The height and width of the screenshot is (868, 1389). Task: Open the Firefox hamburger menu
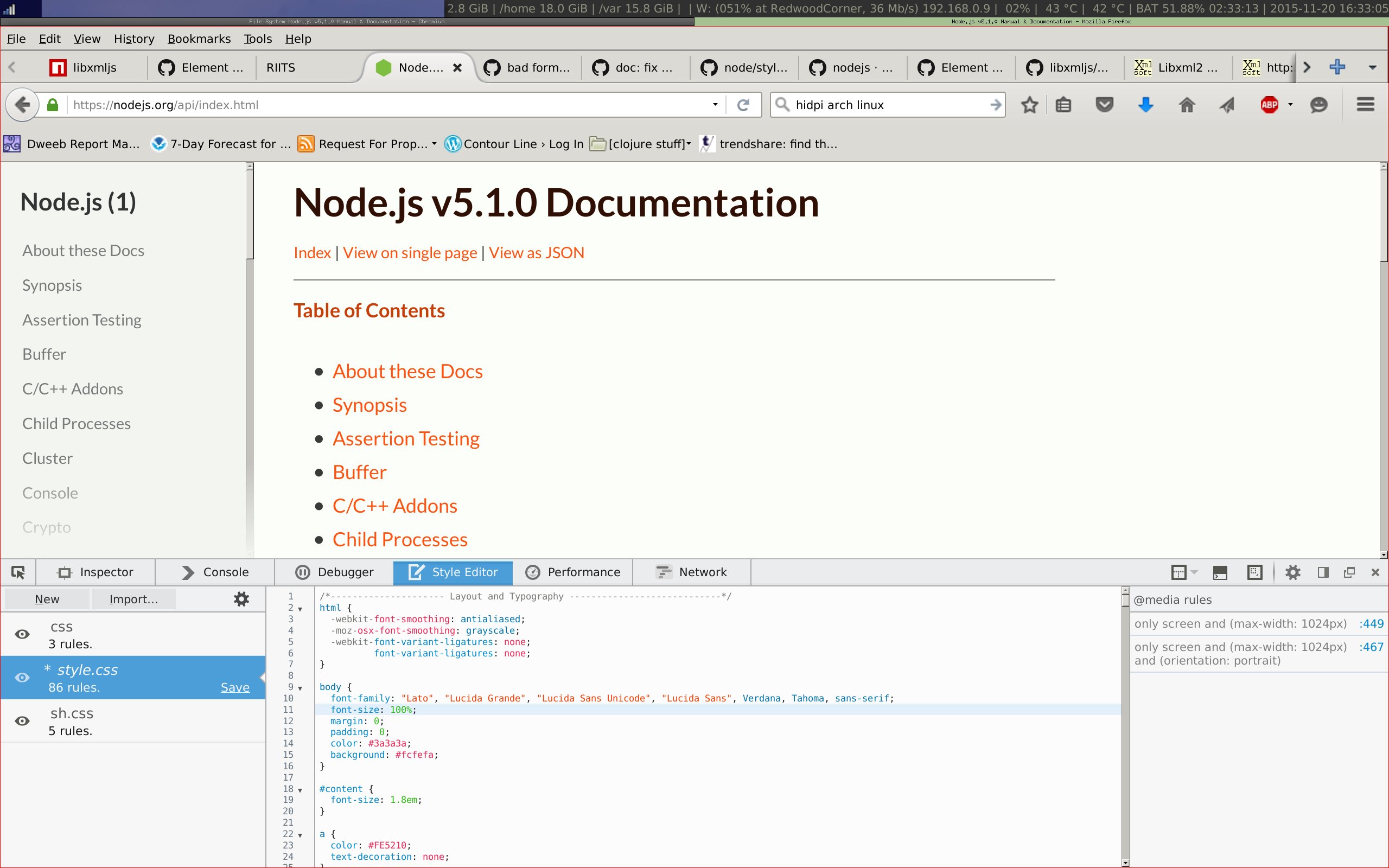tap(1366, 105)
